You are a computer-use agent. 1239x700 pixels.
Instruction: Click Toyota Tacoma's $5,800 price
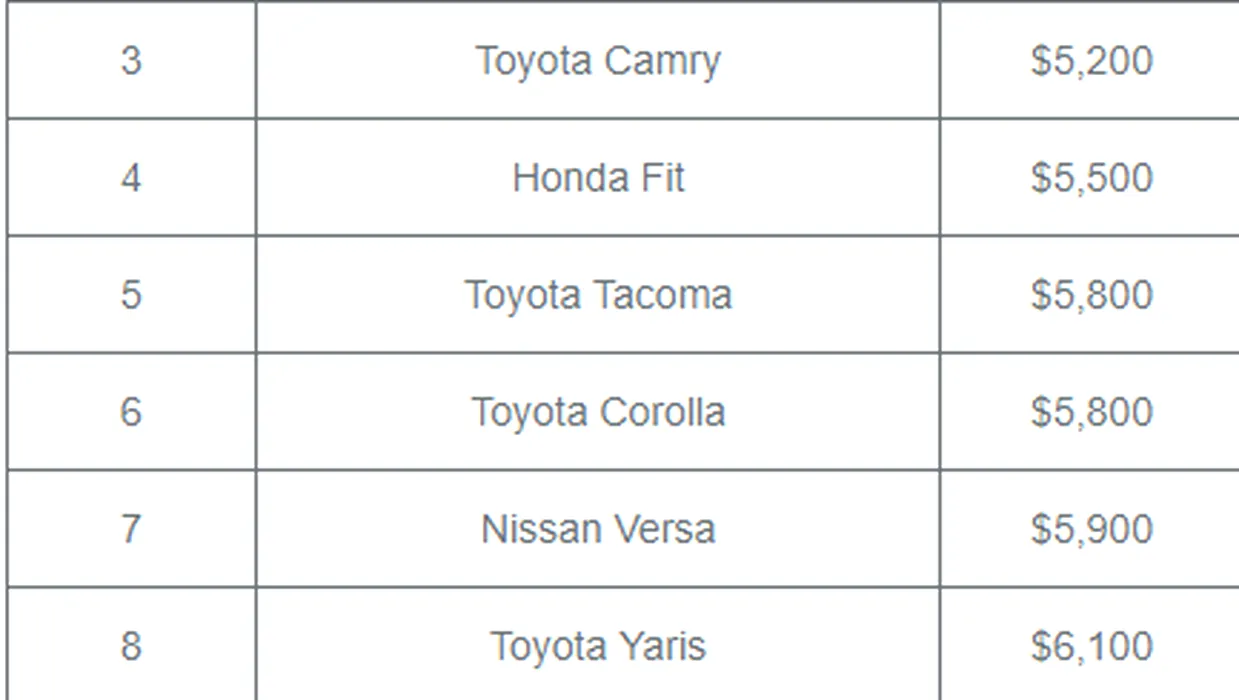click(1090, 295)
